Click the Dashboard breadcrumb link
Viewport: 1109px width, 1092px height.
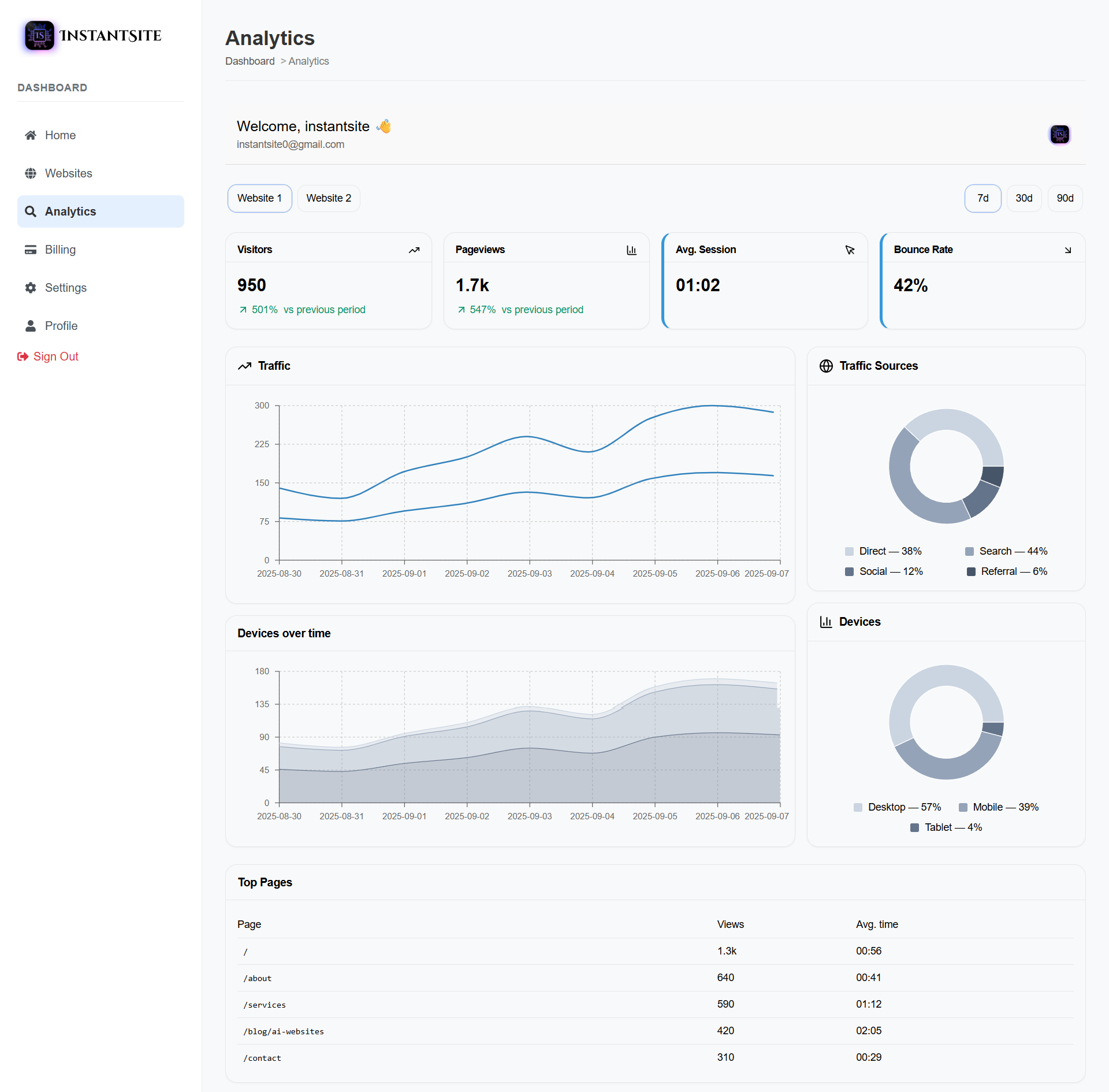tap(250, 61)
